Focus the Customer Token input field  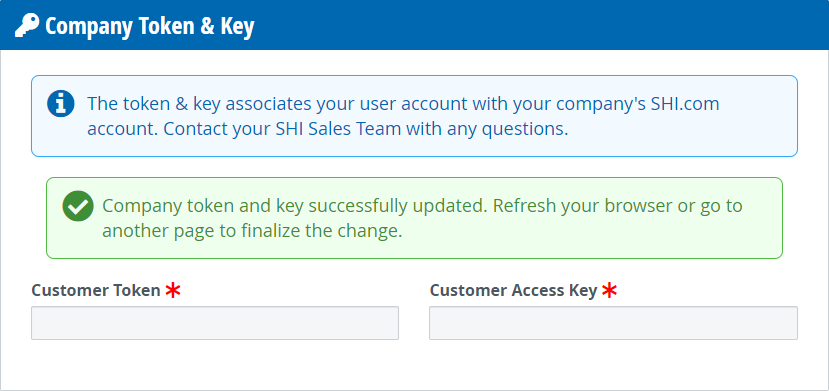click(x=215, y=323)
